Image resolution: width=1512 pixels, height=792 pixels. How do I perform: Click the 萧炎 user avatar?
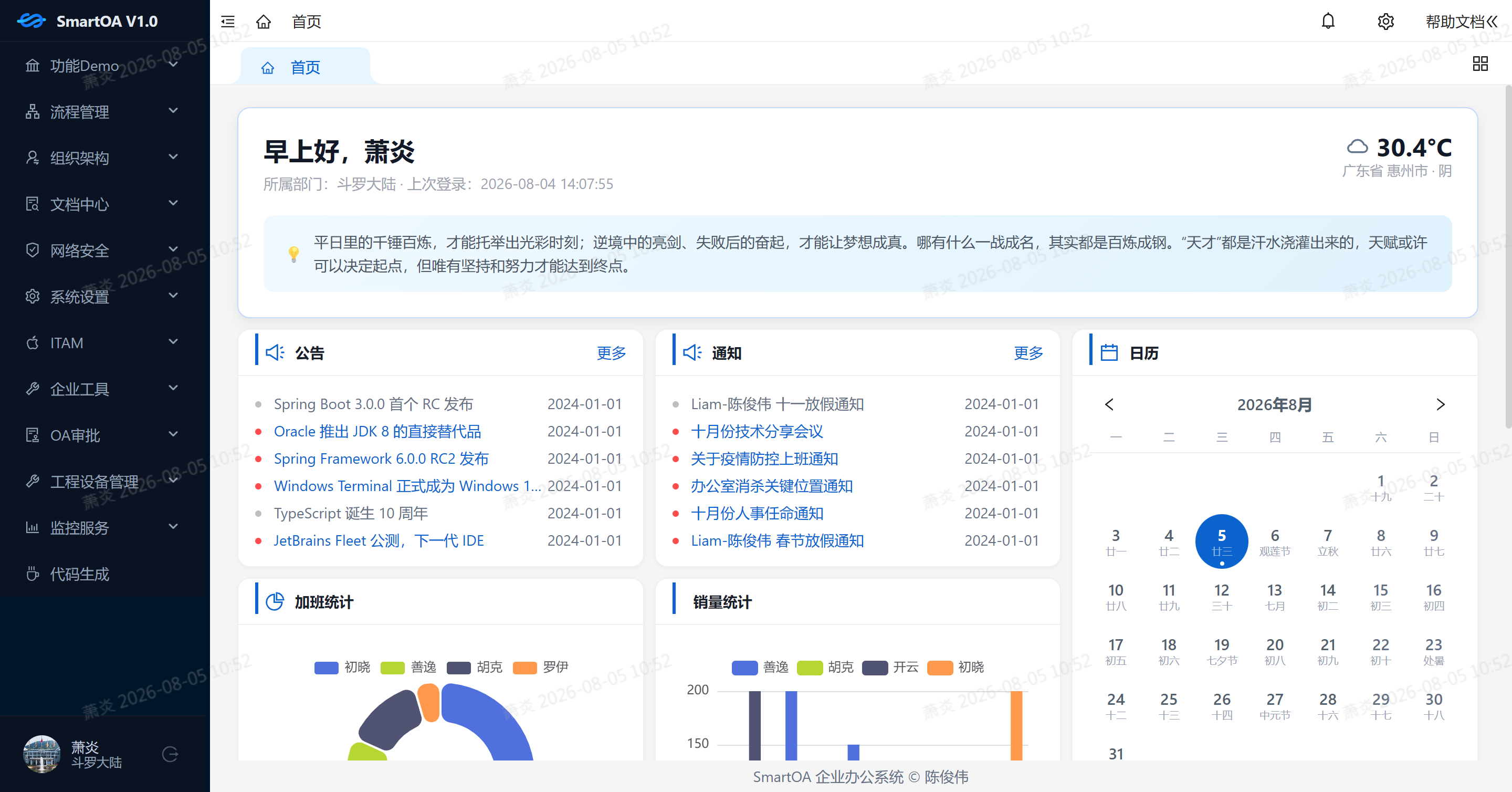41,754
